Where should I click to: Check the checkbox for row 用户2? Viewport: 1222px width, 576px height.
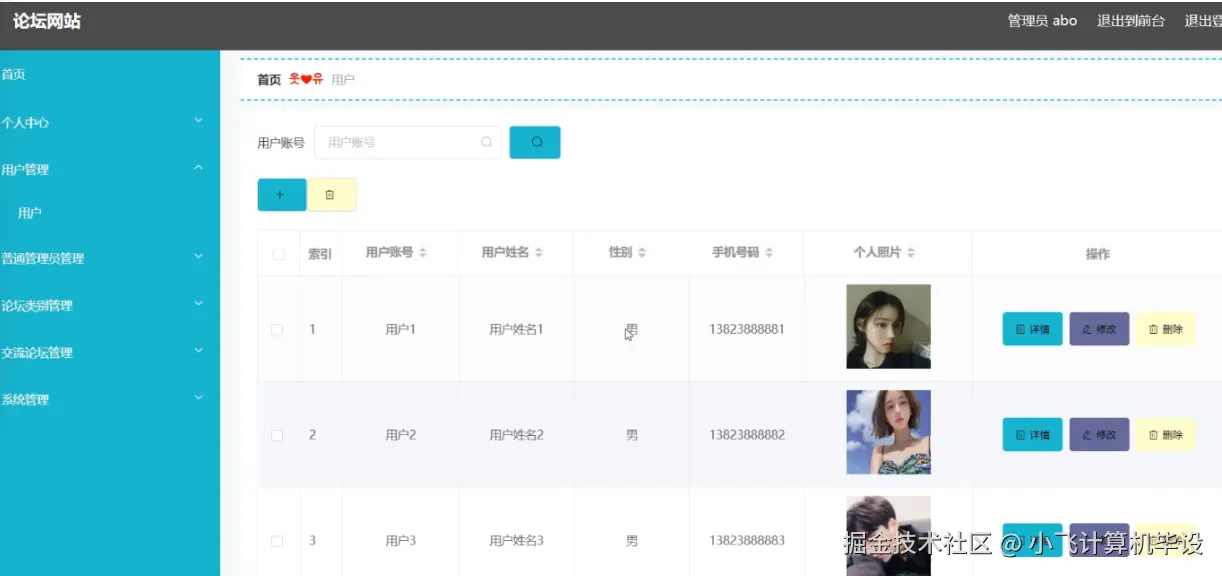click(277, 435)
